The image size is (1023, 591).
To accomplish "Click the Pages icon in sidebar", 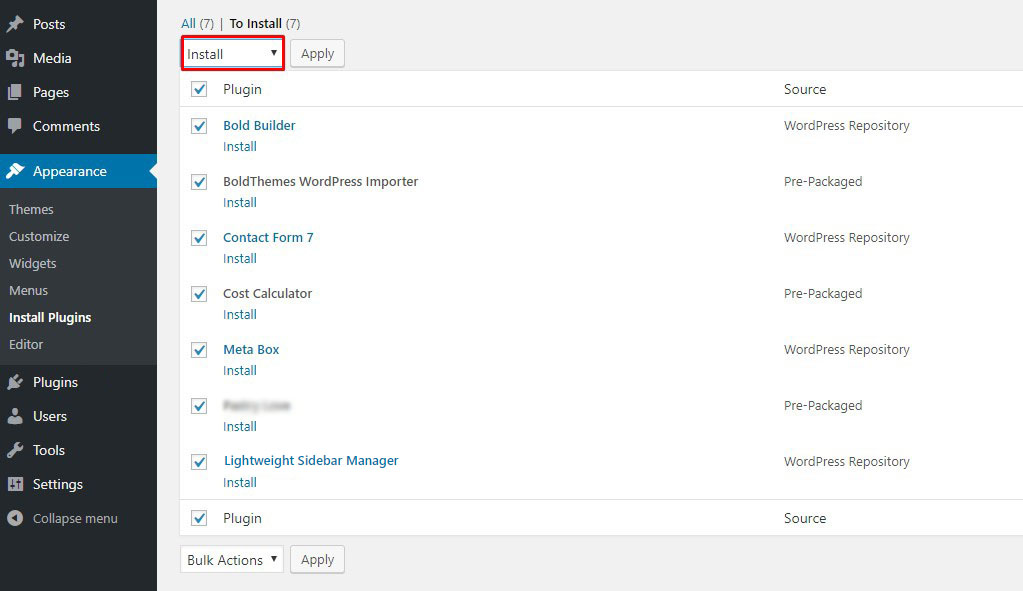I will 15,92.
